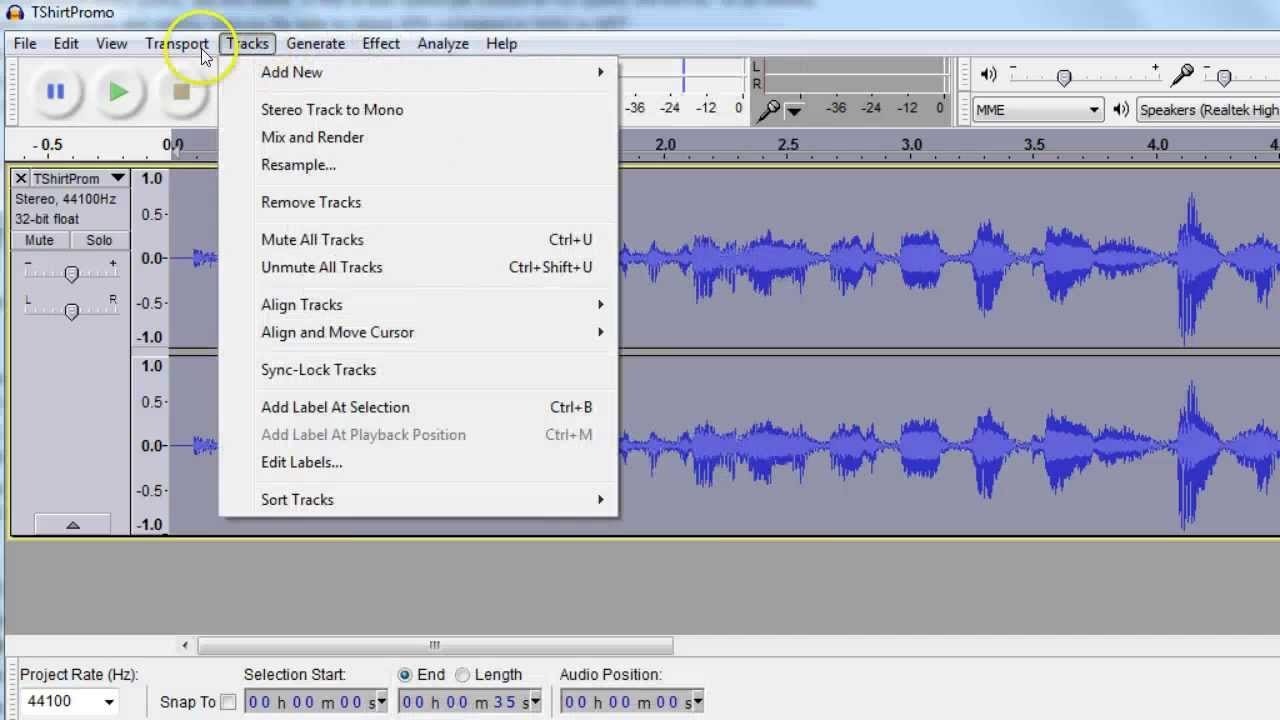Click the Audio Position time field
The height and width of the screenshot is (720, 1280).
pos(632,702)
